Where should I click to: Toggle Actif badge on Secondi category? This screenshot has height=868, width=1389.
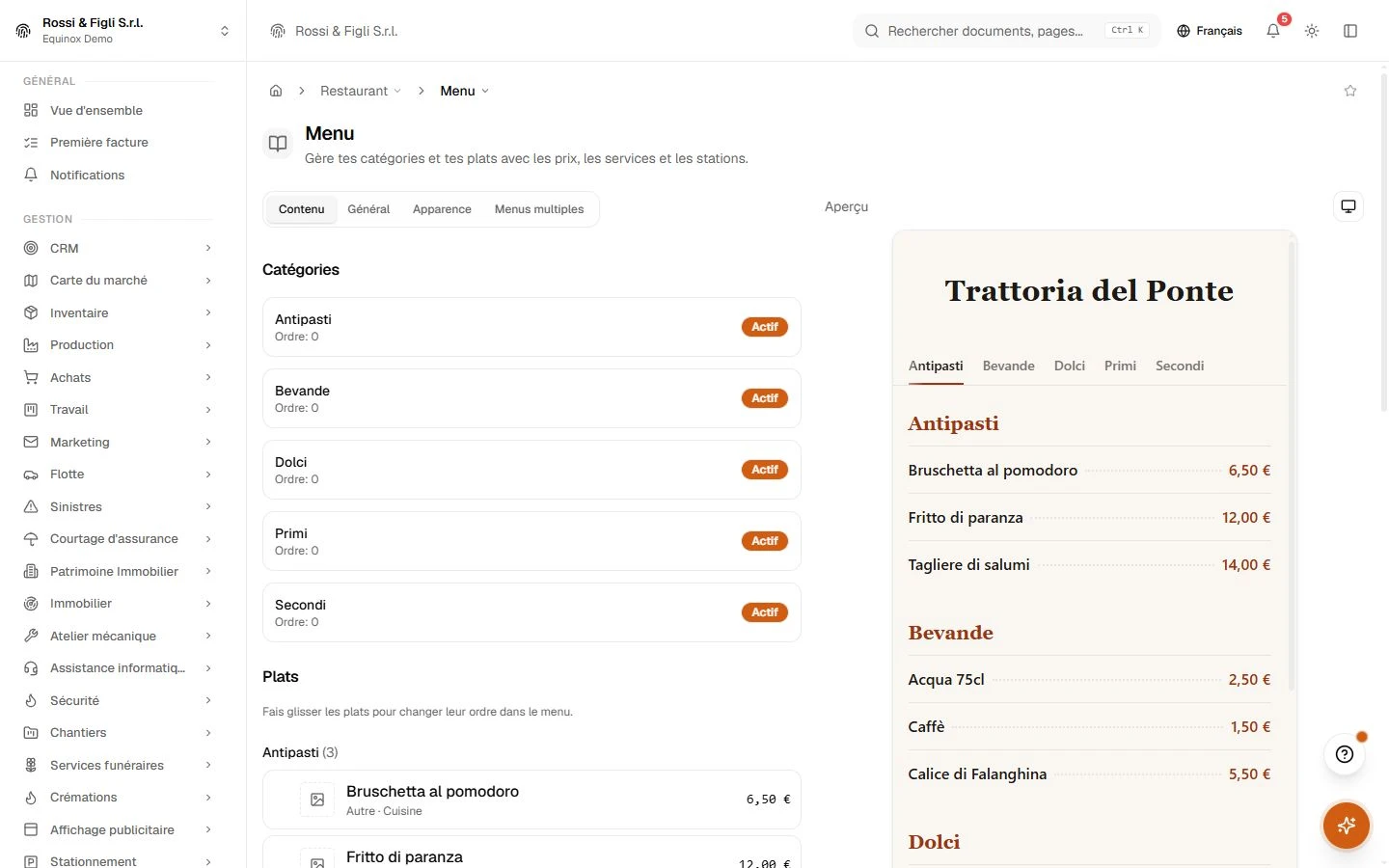tap(765, 612)
